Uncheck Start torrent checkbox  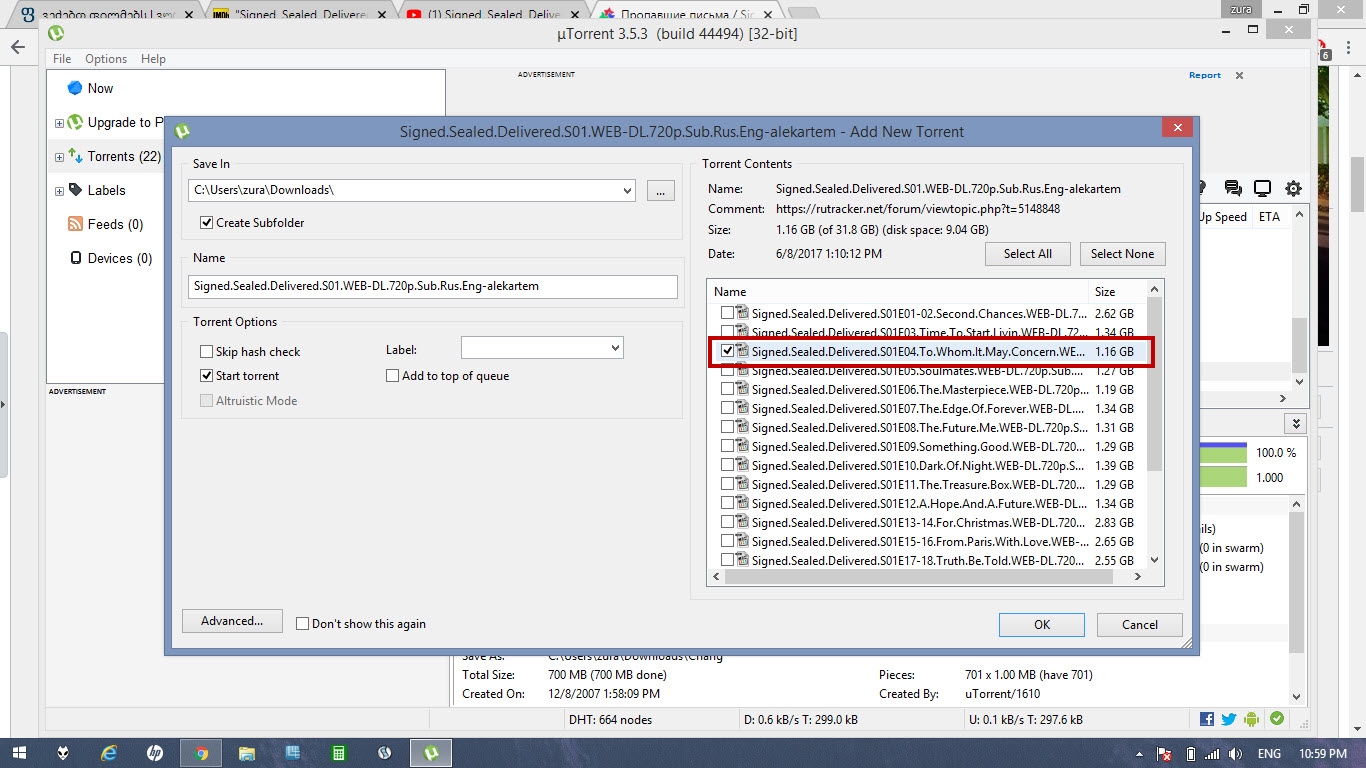[x=206, y=376]
